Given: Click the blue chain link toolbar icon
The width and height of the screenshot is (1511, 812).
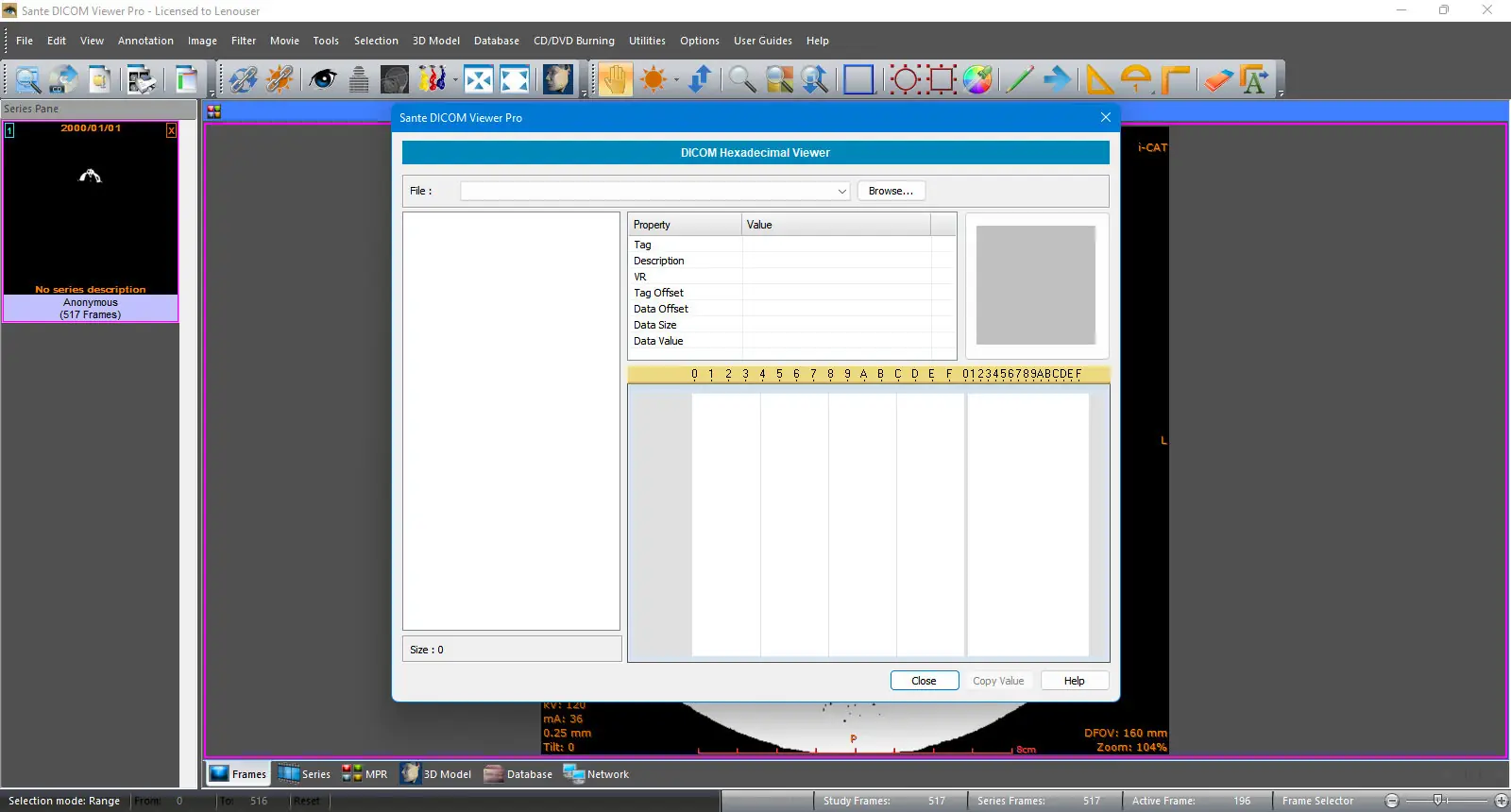Looking at the screenshot, I should coord(243,79).
